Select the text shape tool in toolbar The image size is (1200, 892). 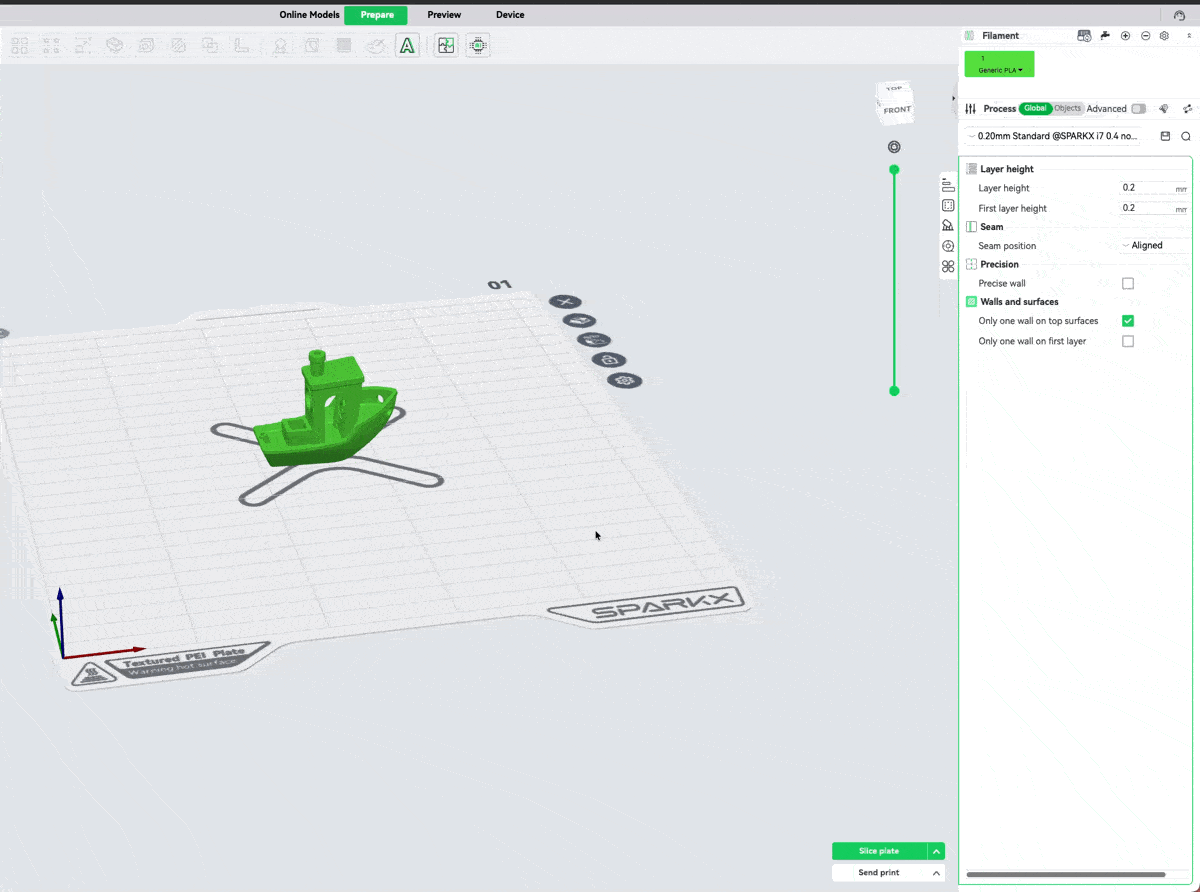407,45
